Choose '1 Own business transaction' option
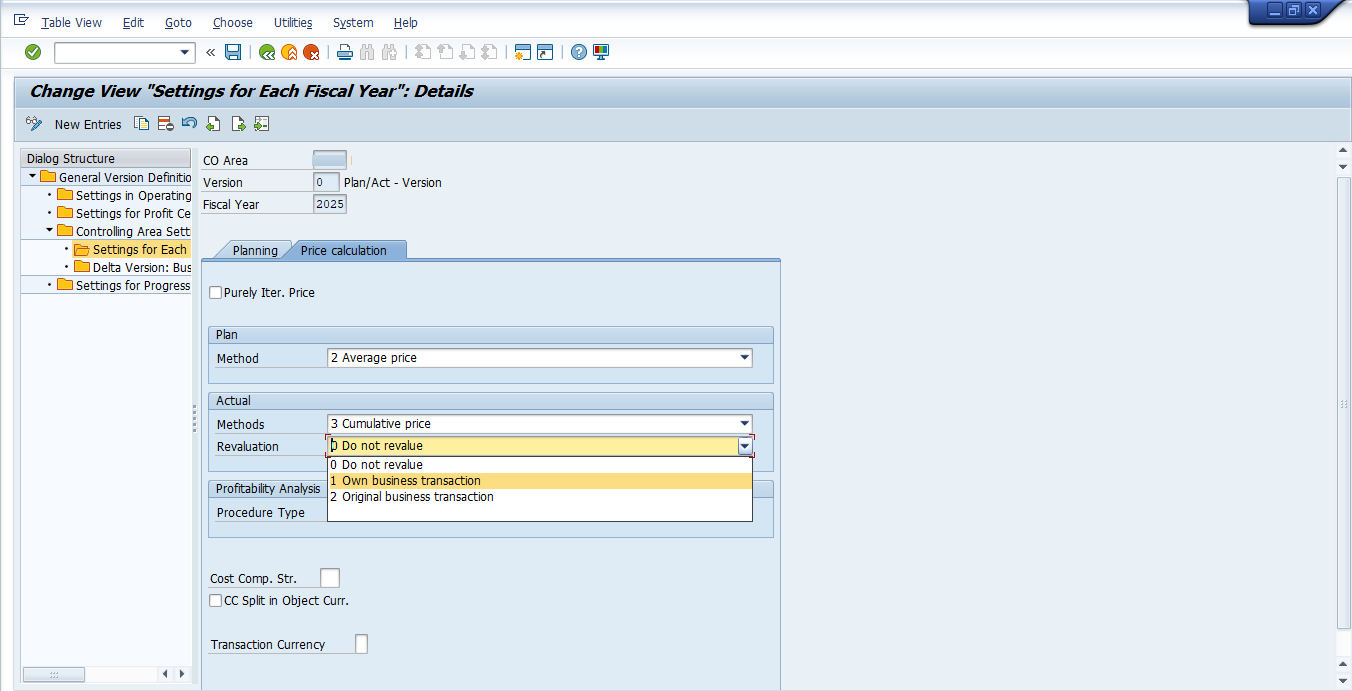Screen dimensions: 1352x691 tap(540, 481)
